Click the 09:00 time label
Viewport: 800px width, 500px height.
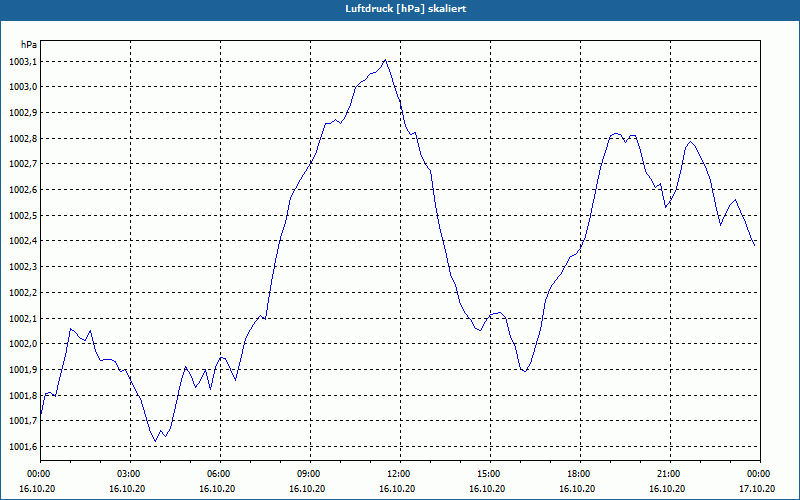coord(311,474)
